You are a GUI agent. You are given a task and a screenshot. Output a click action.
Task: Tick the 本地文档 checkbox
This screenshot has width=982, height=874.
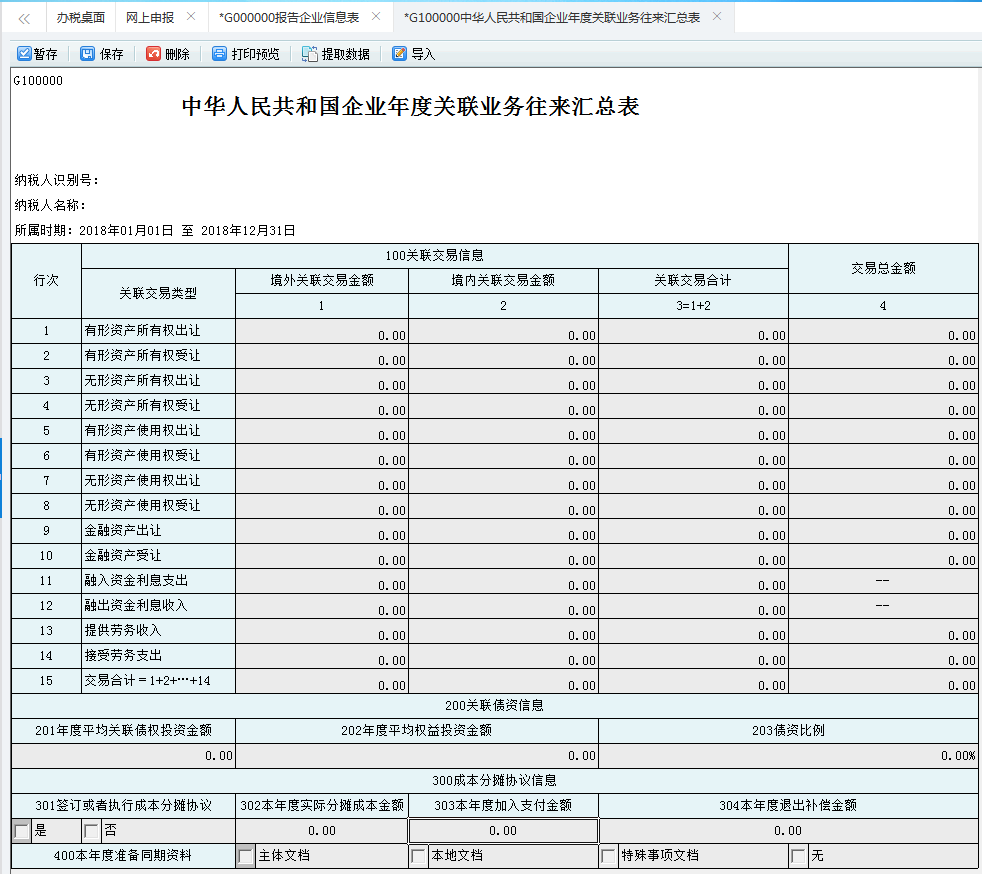(x=418, y=856)
